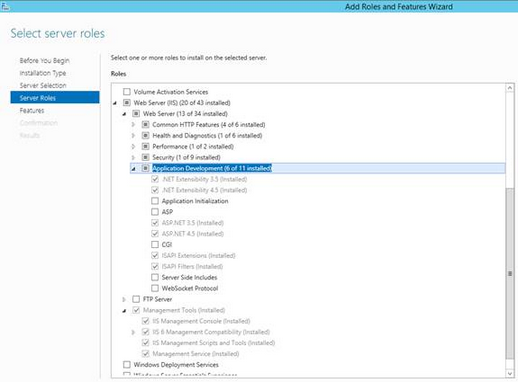Enable the ASP checkbox
Image resolution: width=518 pixels, height=382 pixels.
click(155, 212)
